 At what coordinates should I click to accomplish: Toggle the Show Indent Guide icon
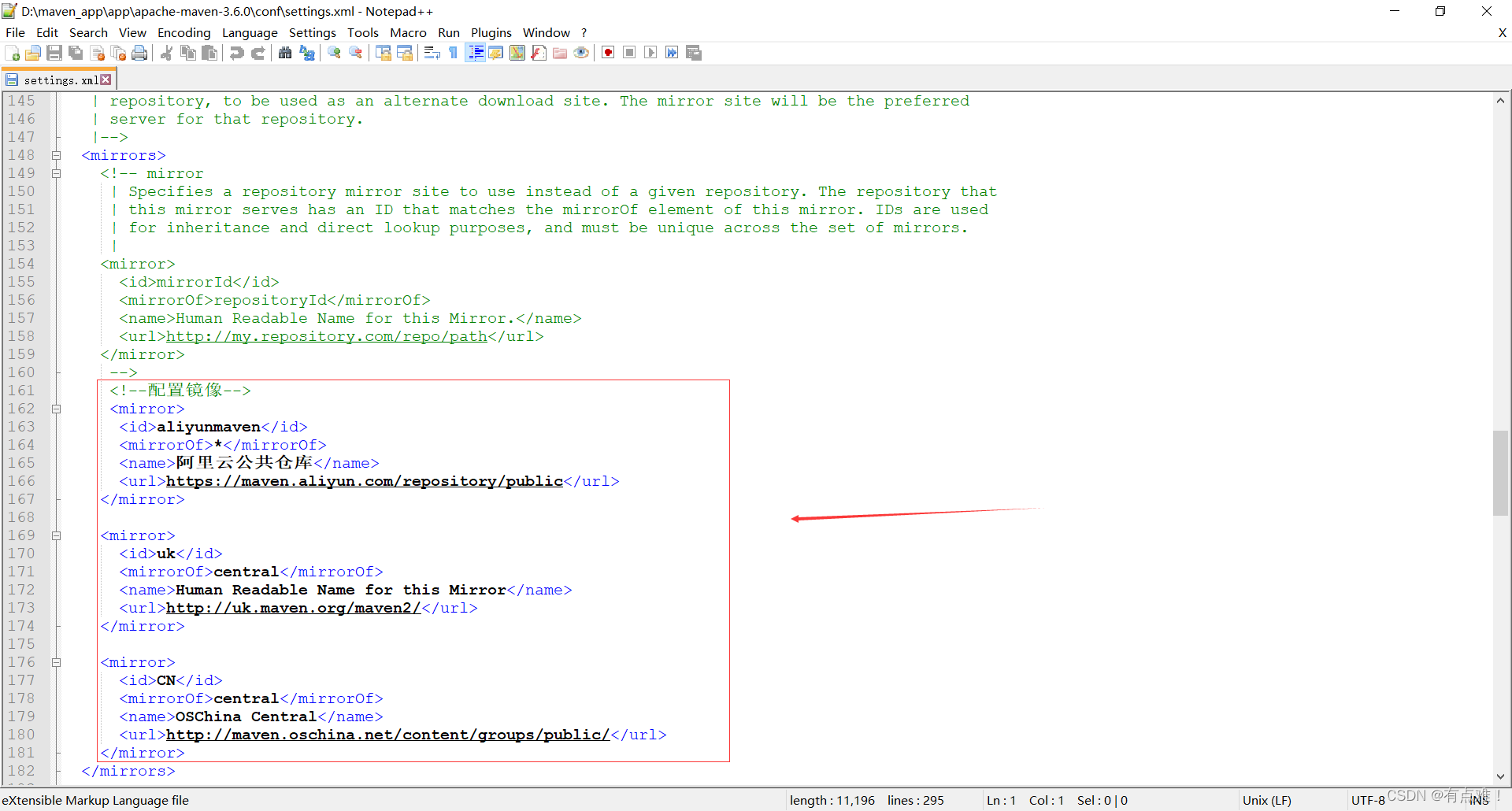(475, 53)
